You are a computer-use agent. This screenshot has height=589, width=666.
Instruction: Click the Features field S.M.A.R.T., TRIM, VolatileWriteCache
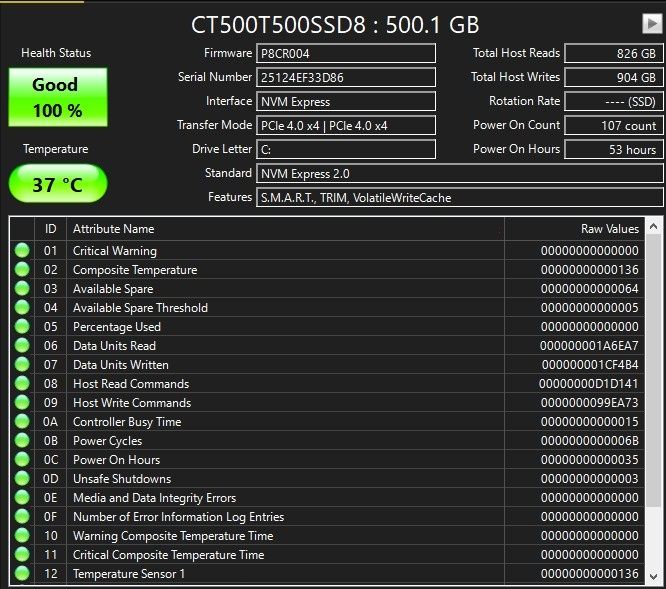(x=460, y=197)
